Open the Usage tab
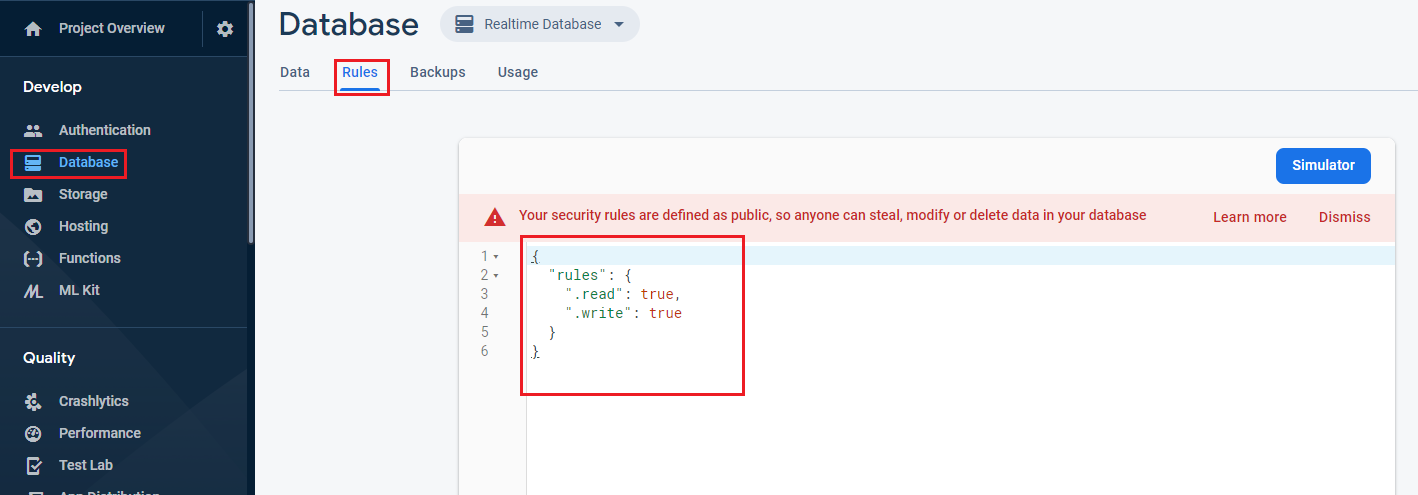This screenshot has width=1418, height=495. [x=518, y=72]
